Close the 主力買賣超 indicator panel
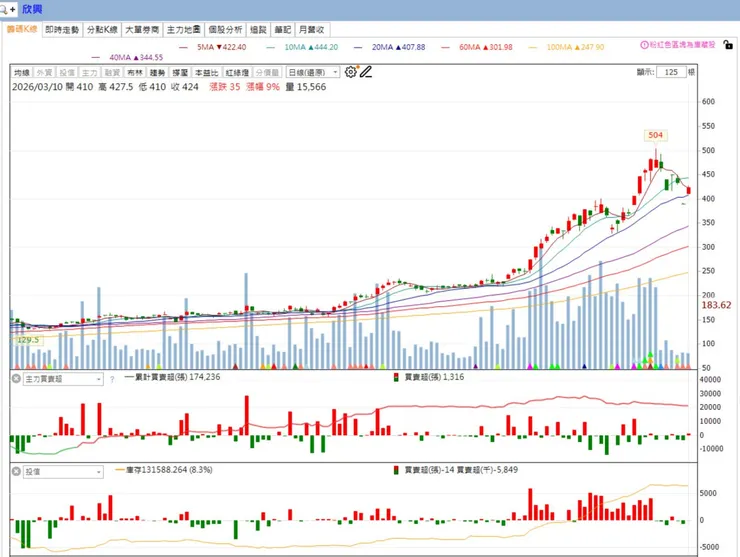 click(x=16, y=379)
